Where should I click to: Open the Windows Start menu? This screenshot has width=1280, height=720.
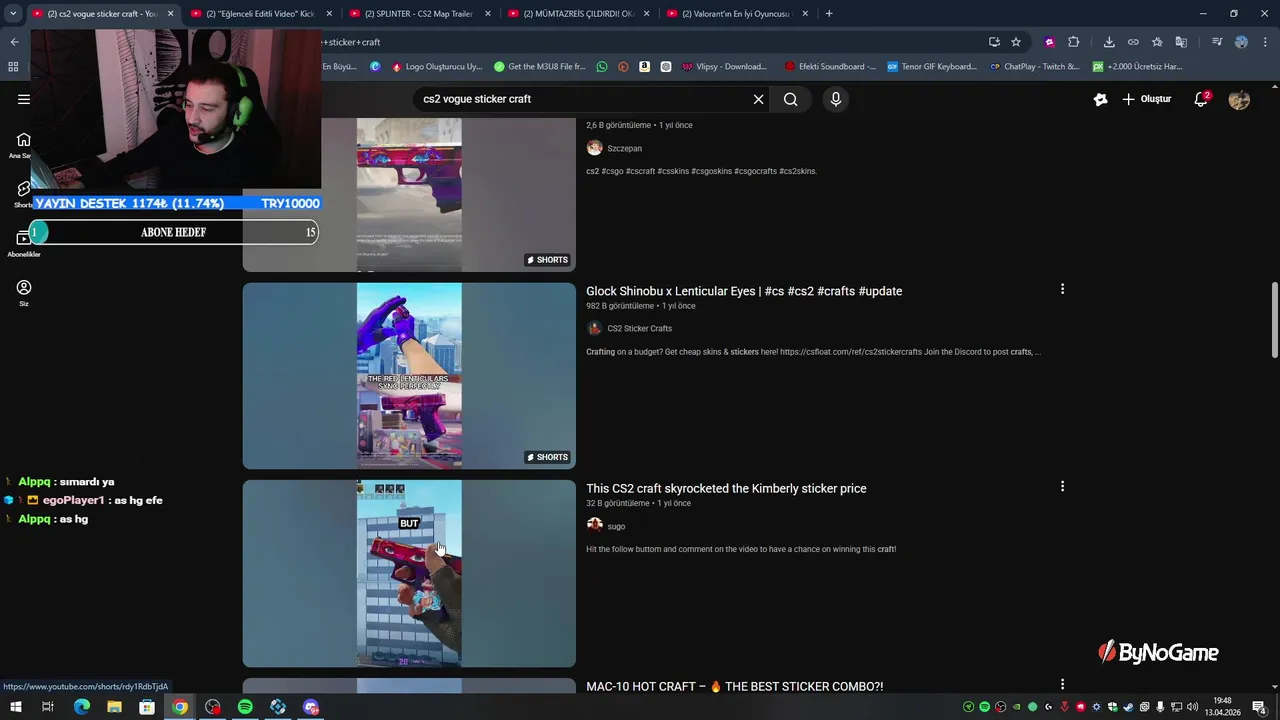pyautogui.click(x=14, y=707)
